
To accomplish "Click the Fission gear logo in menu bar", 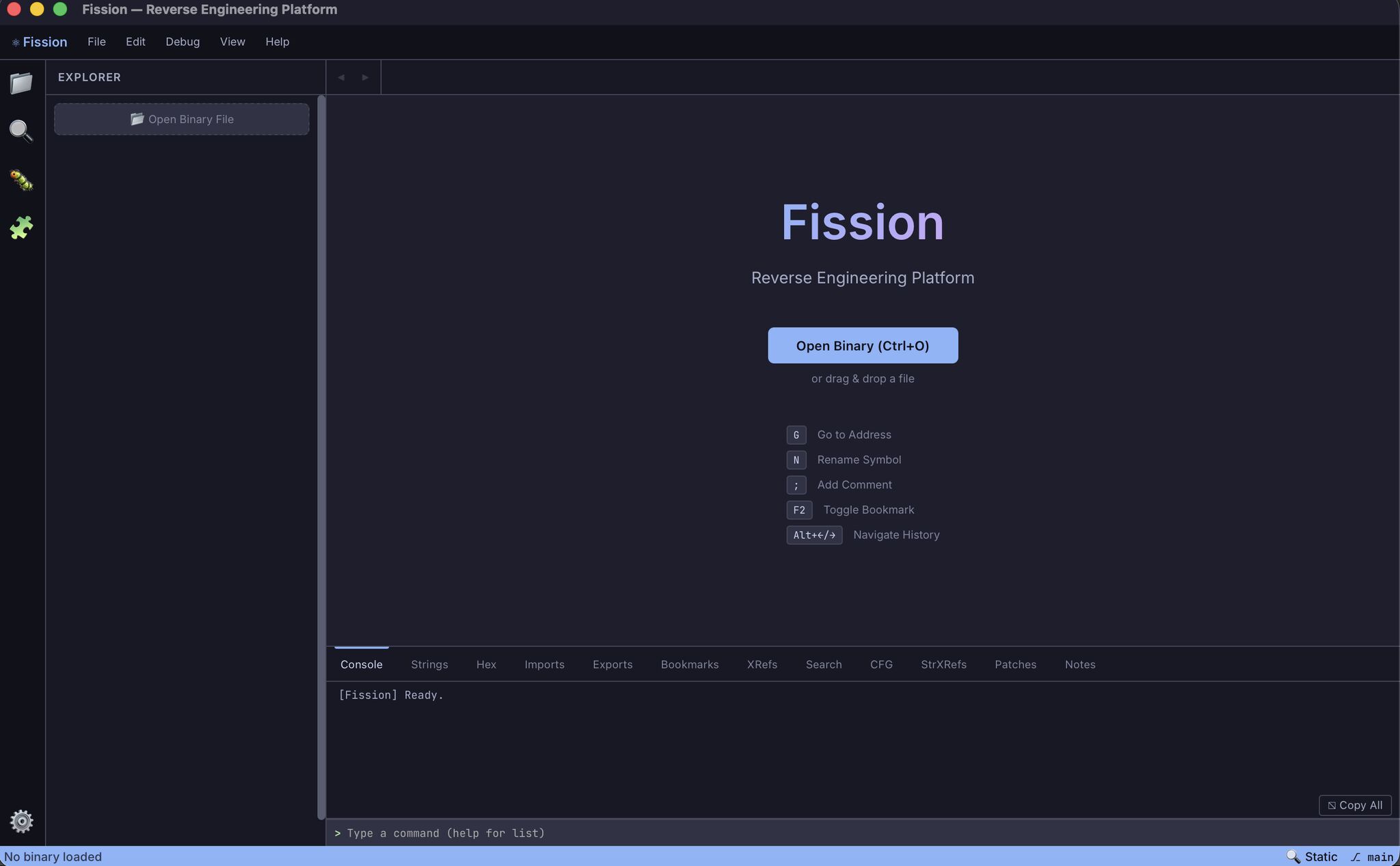I will click(x=15, y=42).
